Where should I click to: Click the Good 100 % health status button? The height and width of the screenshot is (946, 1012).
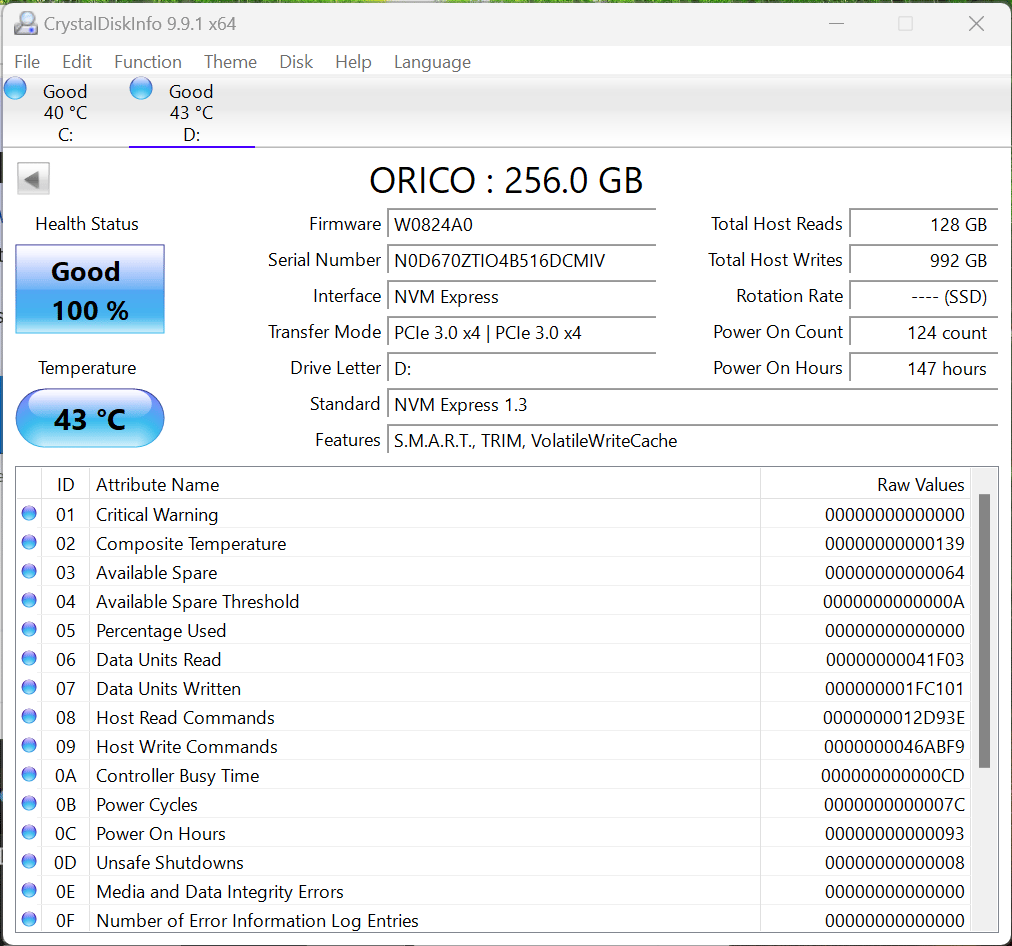point(90,289)
